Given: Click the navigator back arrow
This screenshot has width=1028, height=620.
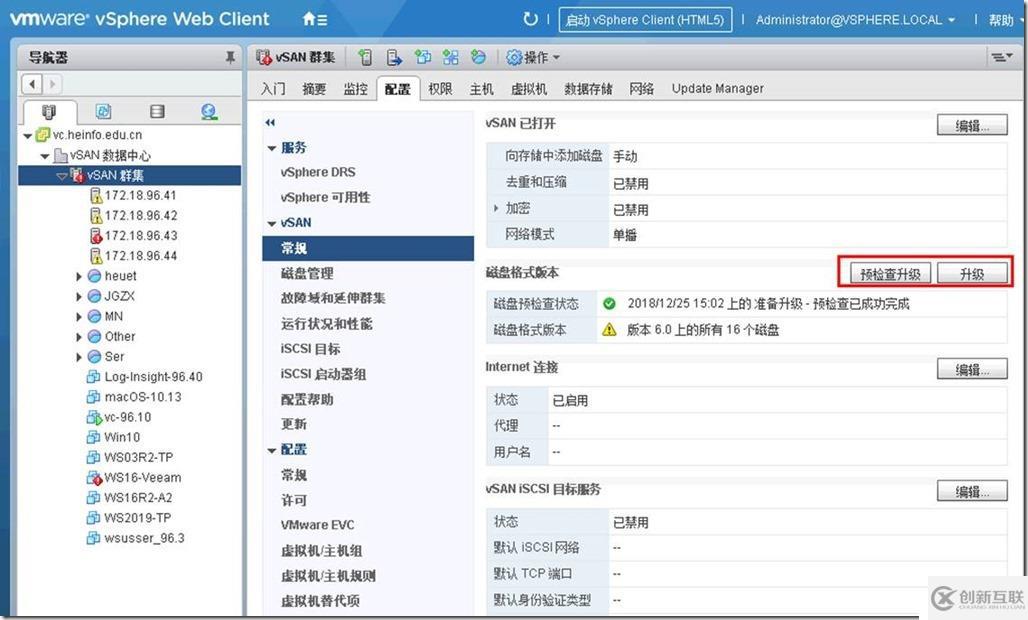Looking at the screenshot, I should pos(31,84).
